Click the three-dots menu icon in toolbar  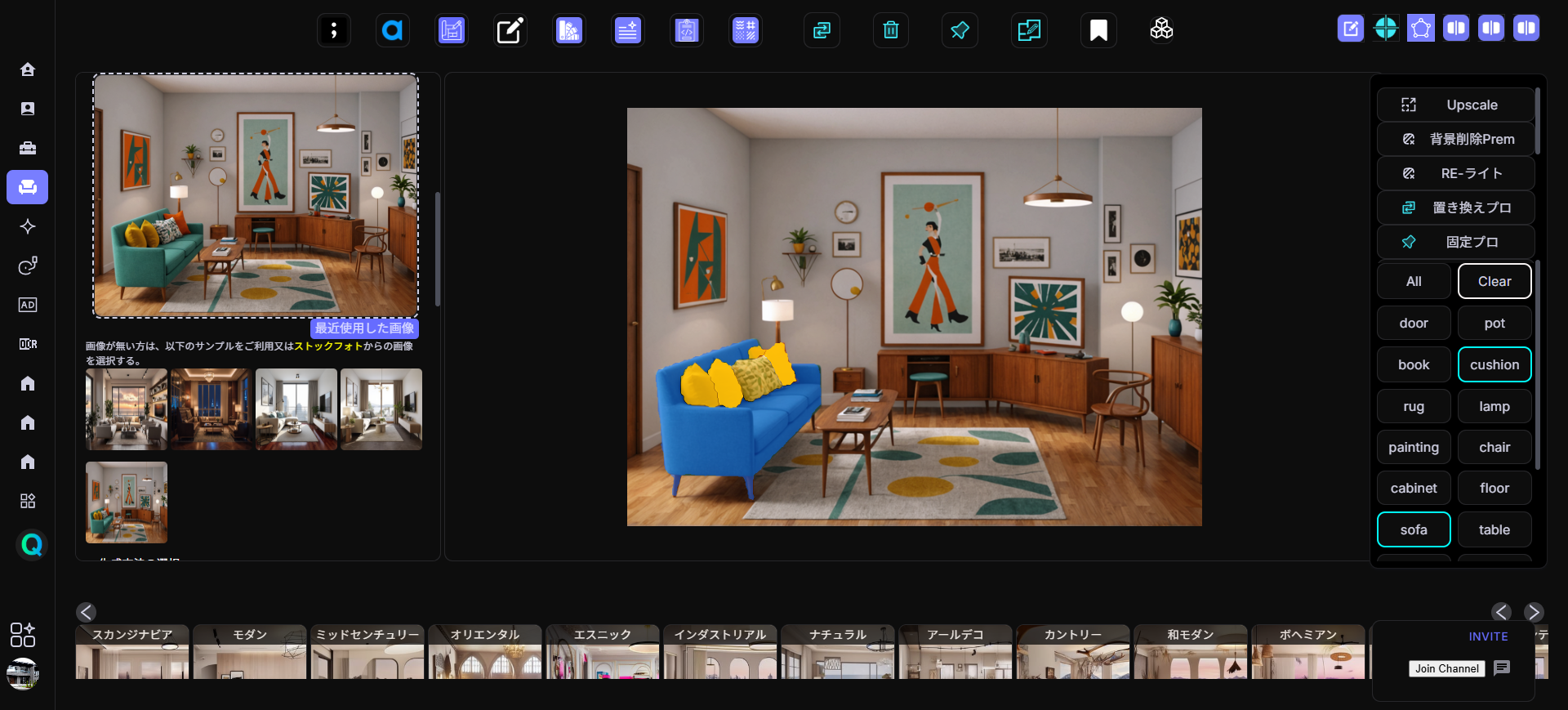334,30
